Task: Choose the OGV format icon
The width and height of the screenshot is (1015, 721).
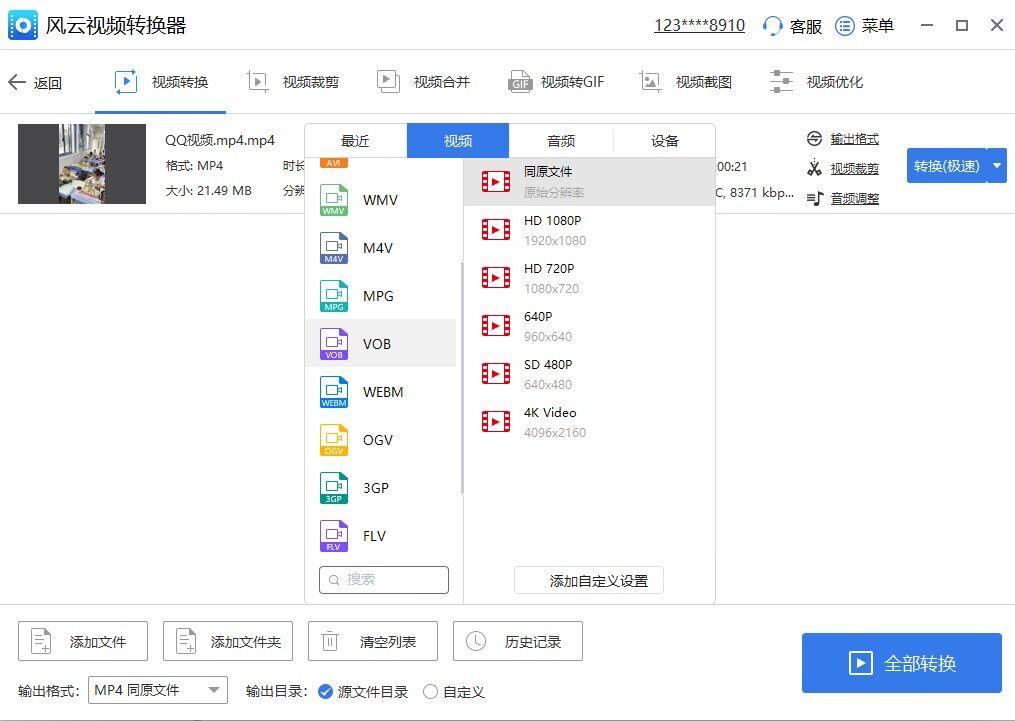Action: [x=334, y=439]
